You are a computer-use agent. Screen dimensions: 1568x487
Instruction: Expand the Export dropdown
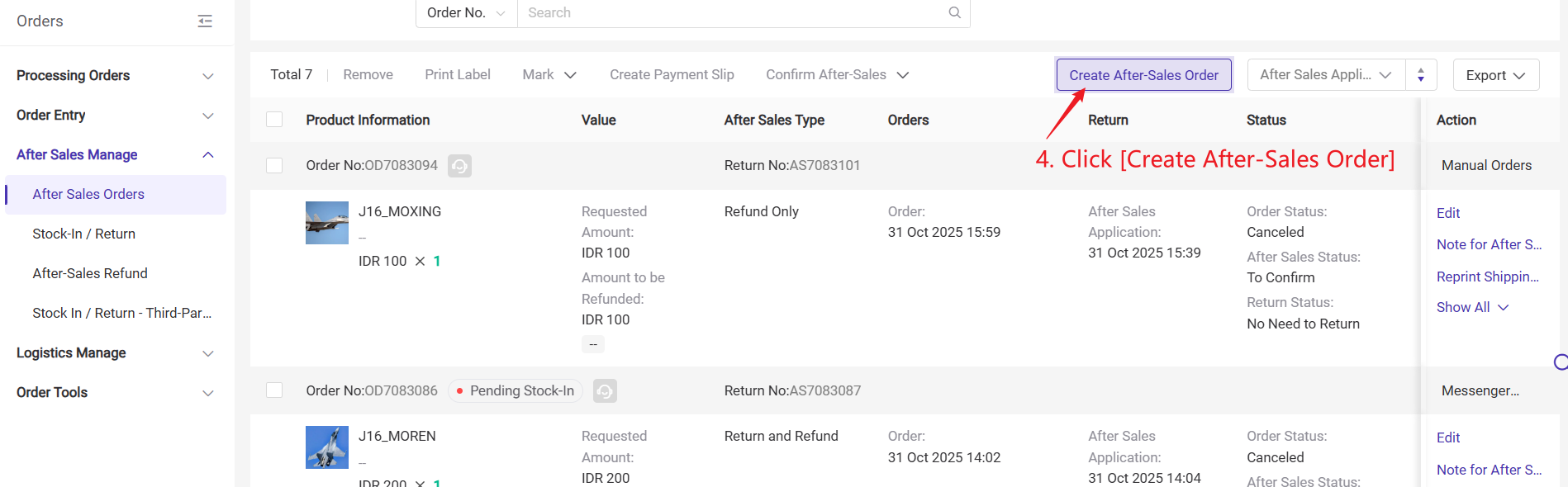click(x=1495, y=75)
